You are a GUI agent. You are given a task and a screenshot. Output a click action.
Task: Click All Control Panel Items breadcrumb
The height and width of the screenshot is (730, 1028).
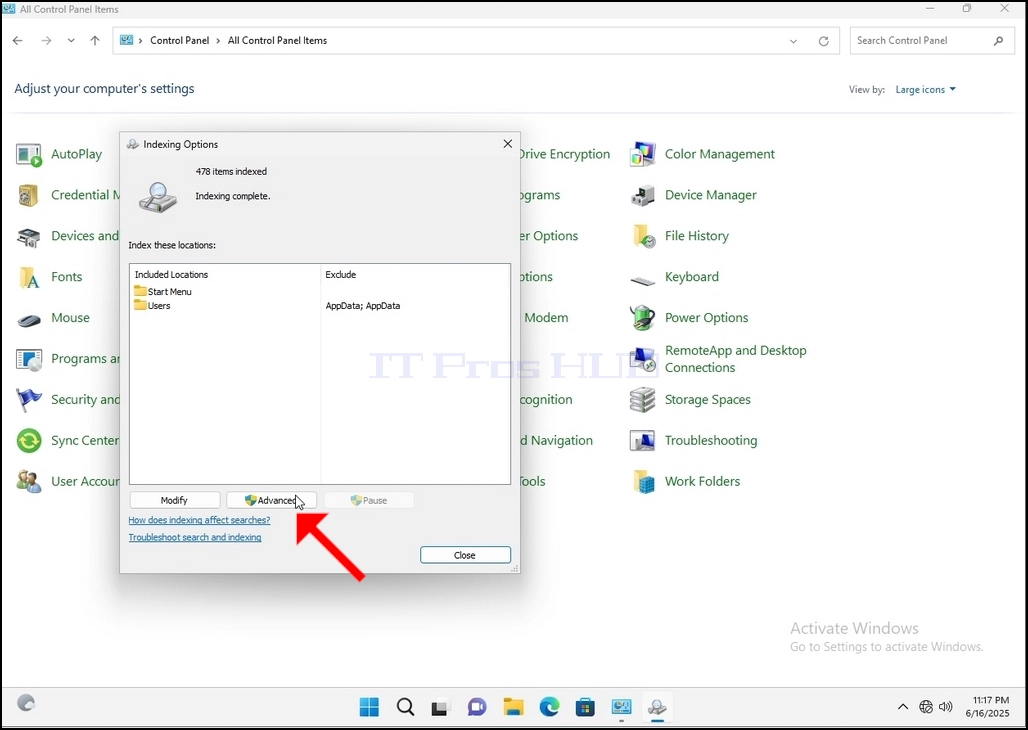tap(277, 41)
